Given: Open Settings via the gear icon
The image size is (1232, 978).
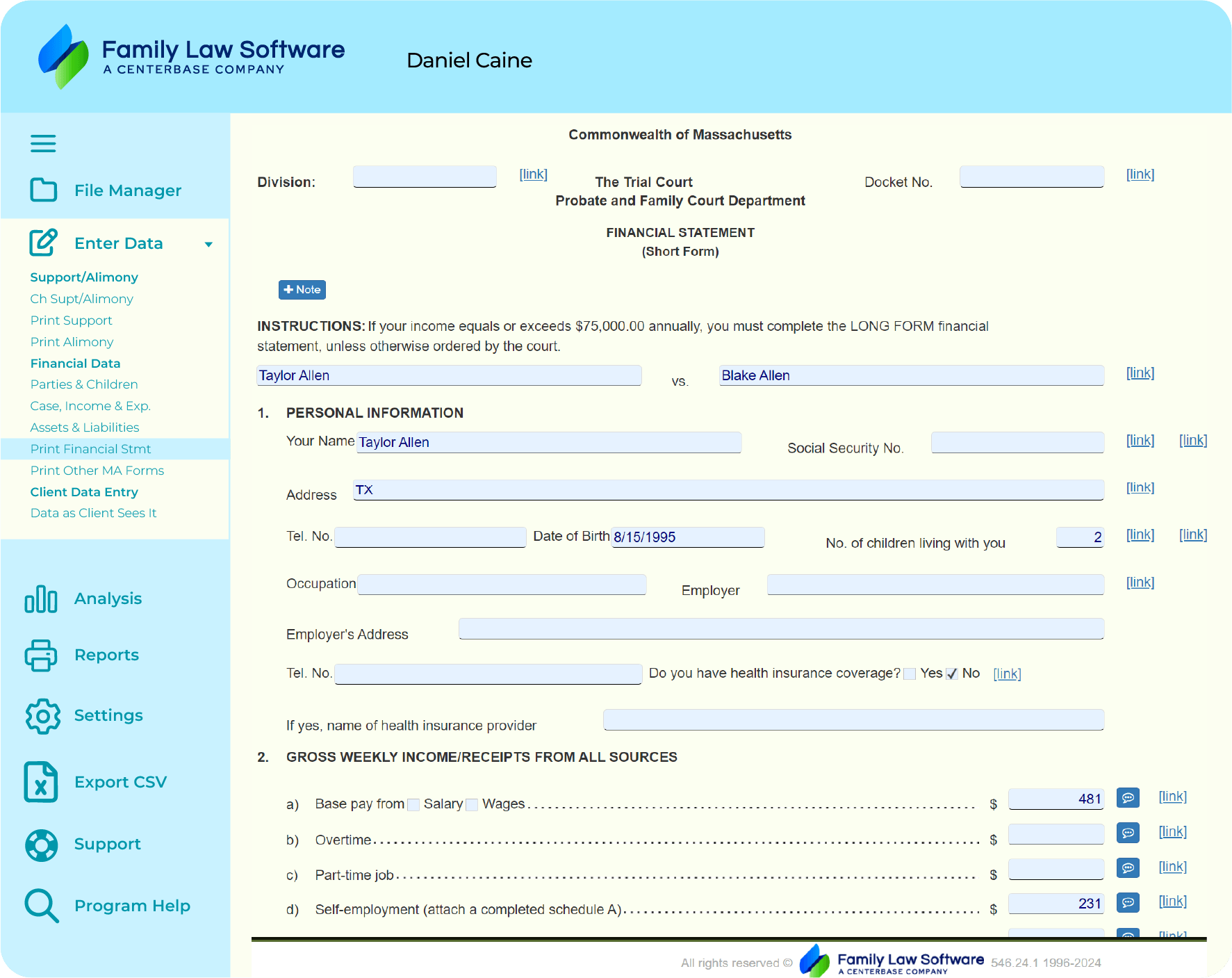Looking at the screenshot, I should pyautogui.click(x=42, y=716).
